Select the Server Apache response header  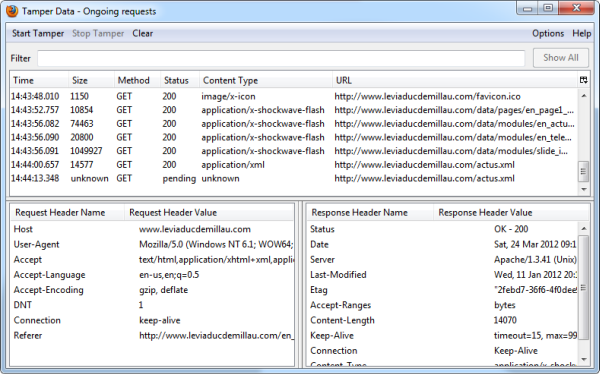pyautogui.click(x=443, y=260)
